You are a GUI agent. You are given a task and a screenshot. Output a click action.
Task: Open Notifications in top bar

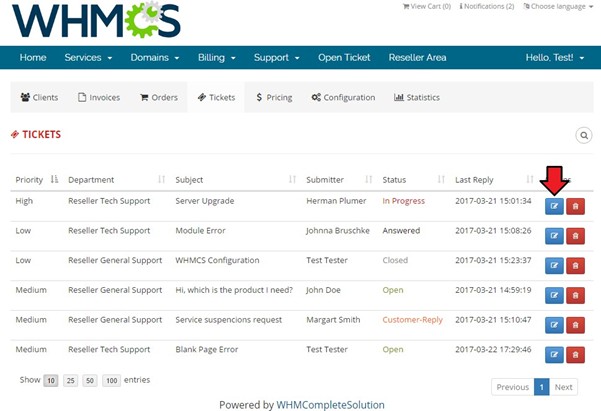point(488,6)
